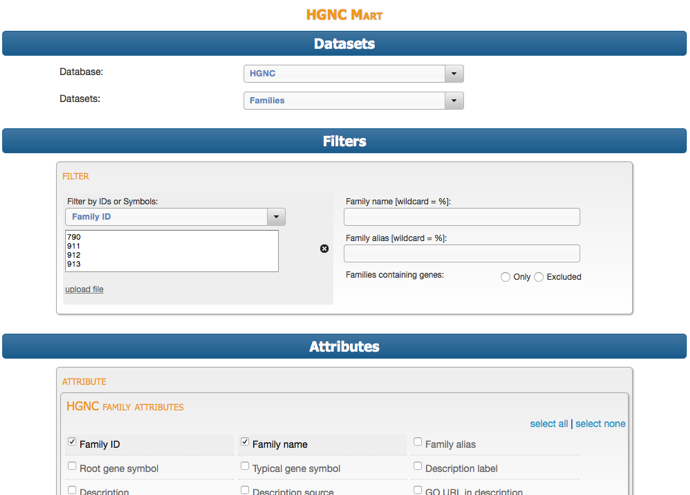Collapse the Attributes section header
Viewport: 690px width, 495px height.
[344, 346]
